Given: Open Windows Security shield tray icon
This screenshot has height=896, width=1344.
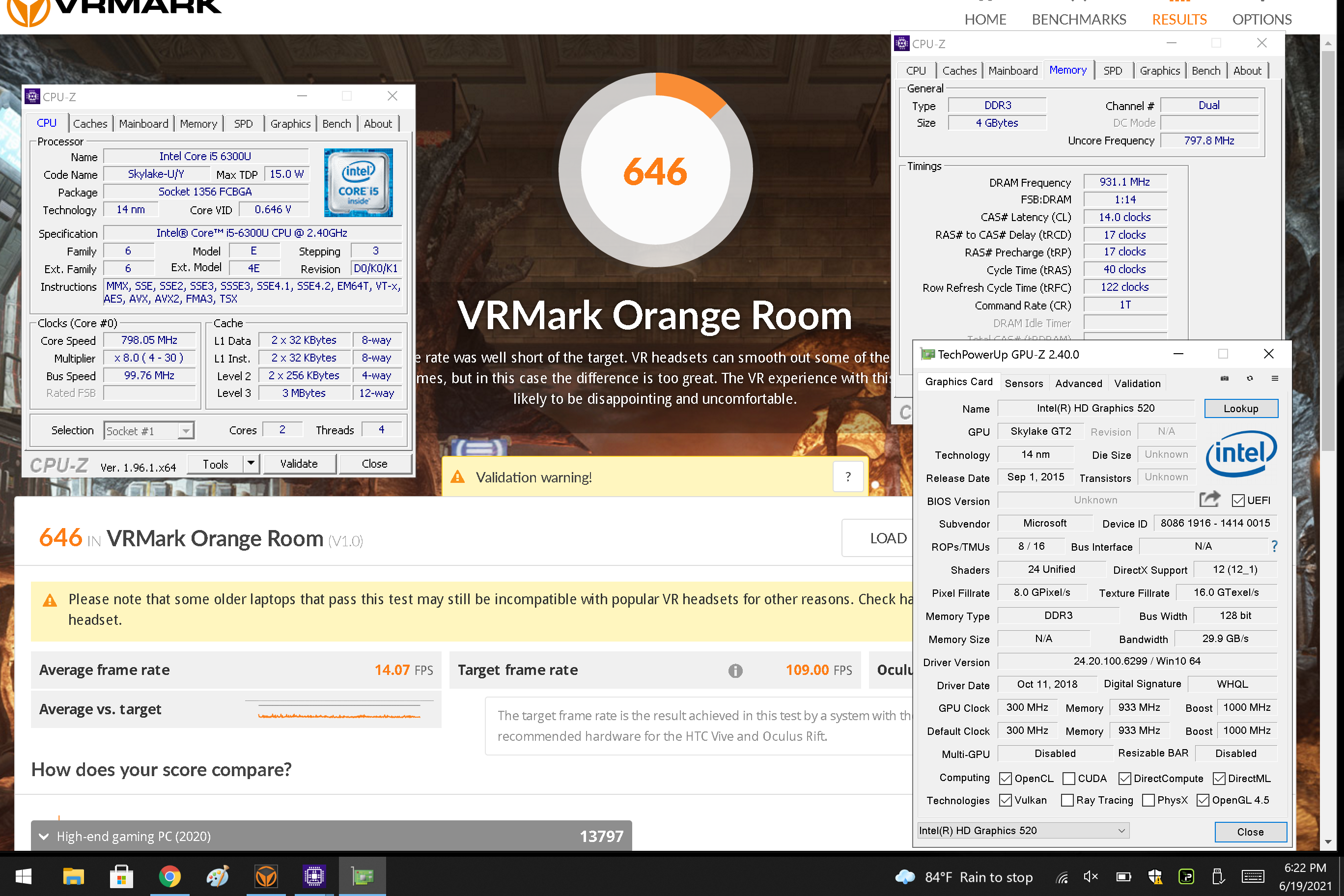Looking at the screenshot, I should 1154,876.
